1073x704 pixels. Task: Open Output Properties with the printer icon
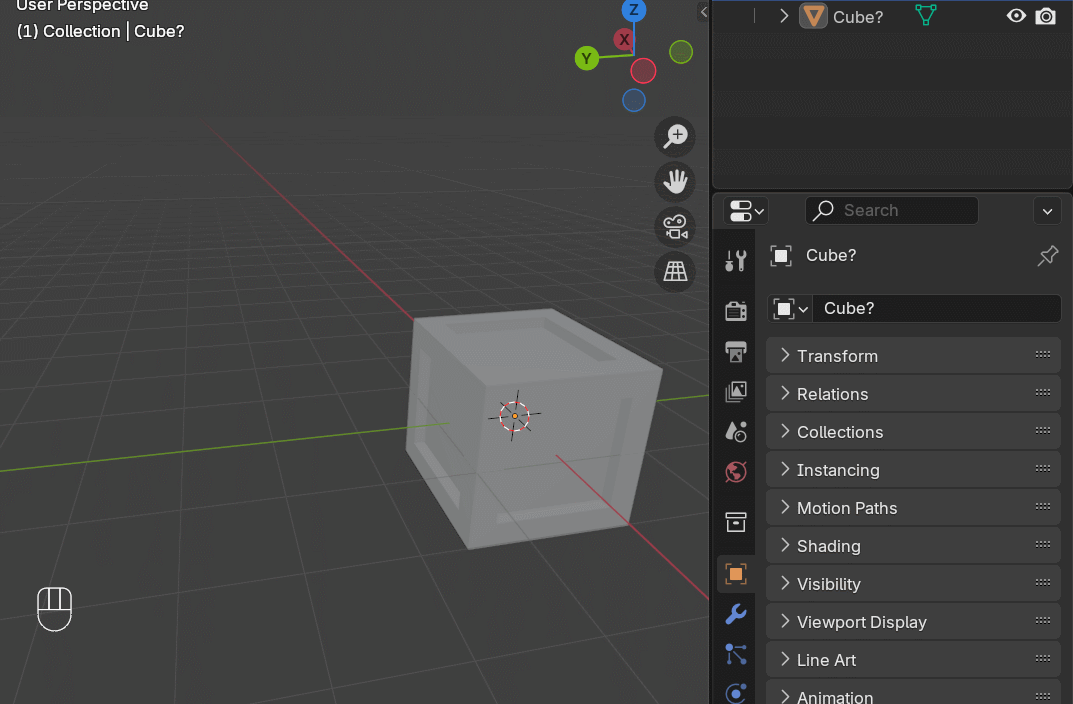pyautogui.click(x=735, y=352)
